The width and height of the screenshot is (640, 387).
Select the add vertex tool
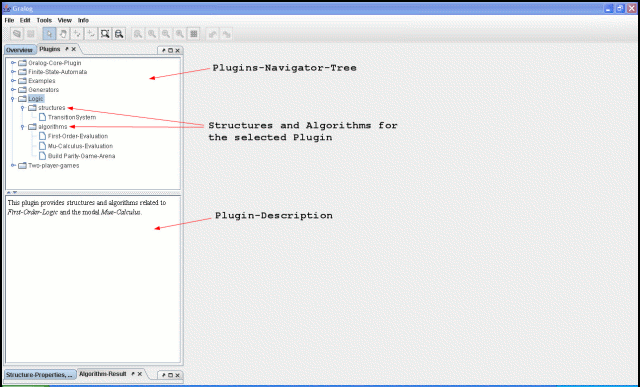coord(77,34)
